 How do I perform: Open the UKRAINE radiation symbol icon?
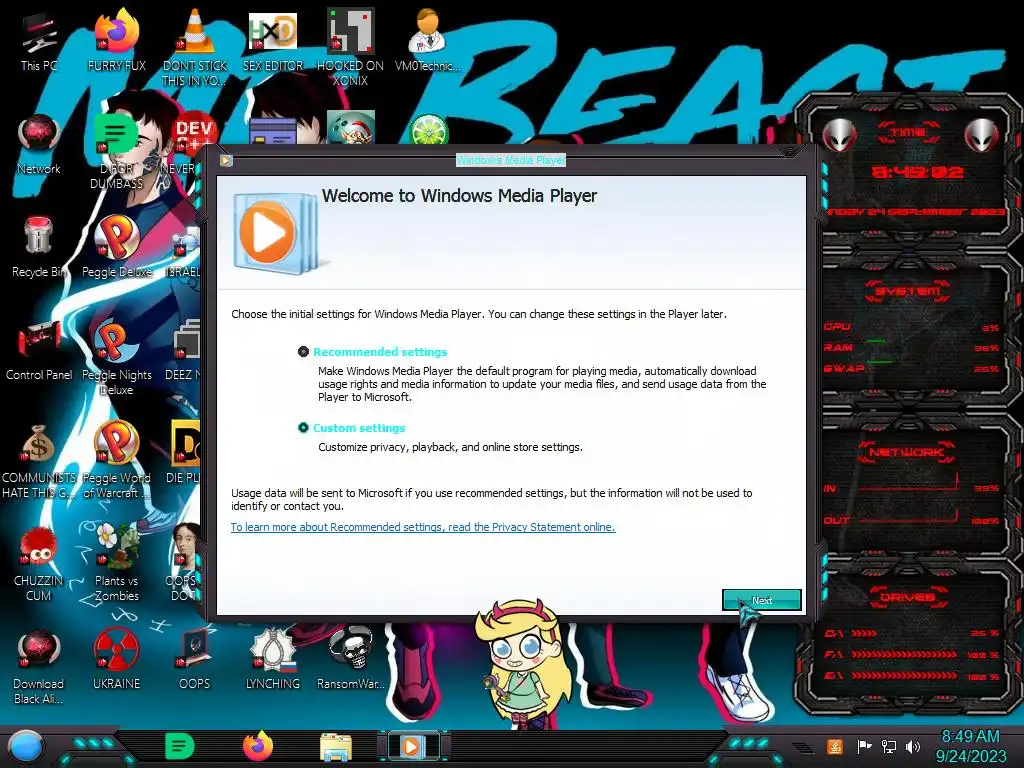point(116,658)
